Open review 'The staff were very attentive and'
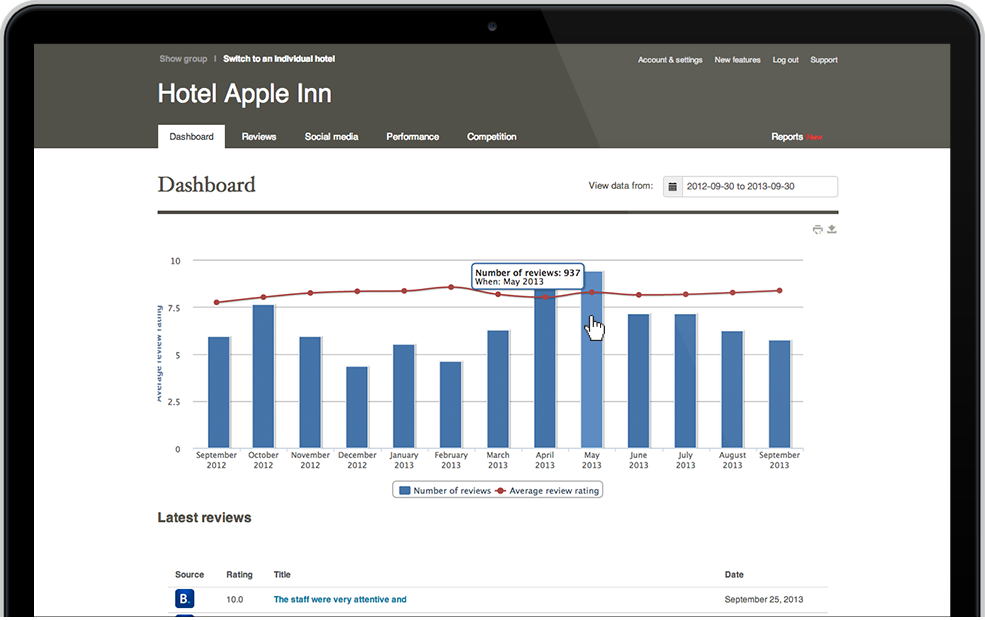 [x=340, y=600]
